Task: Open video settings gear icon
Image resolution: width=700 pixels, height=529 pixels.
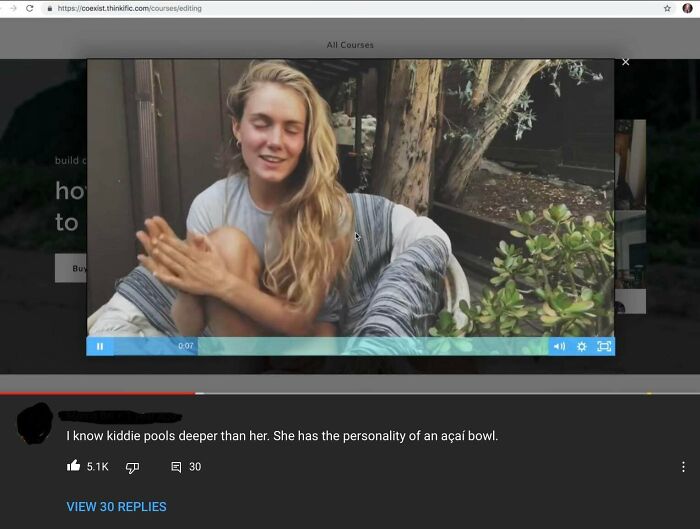Action: [581, 346]
